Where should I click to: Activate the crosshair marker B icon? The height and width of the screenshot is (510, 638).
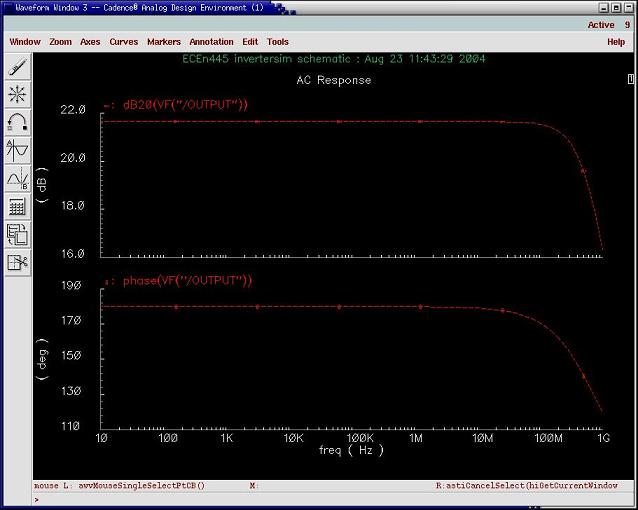(x=17, y=179)
